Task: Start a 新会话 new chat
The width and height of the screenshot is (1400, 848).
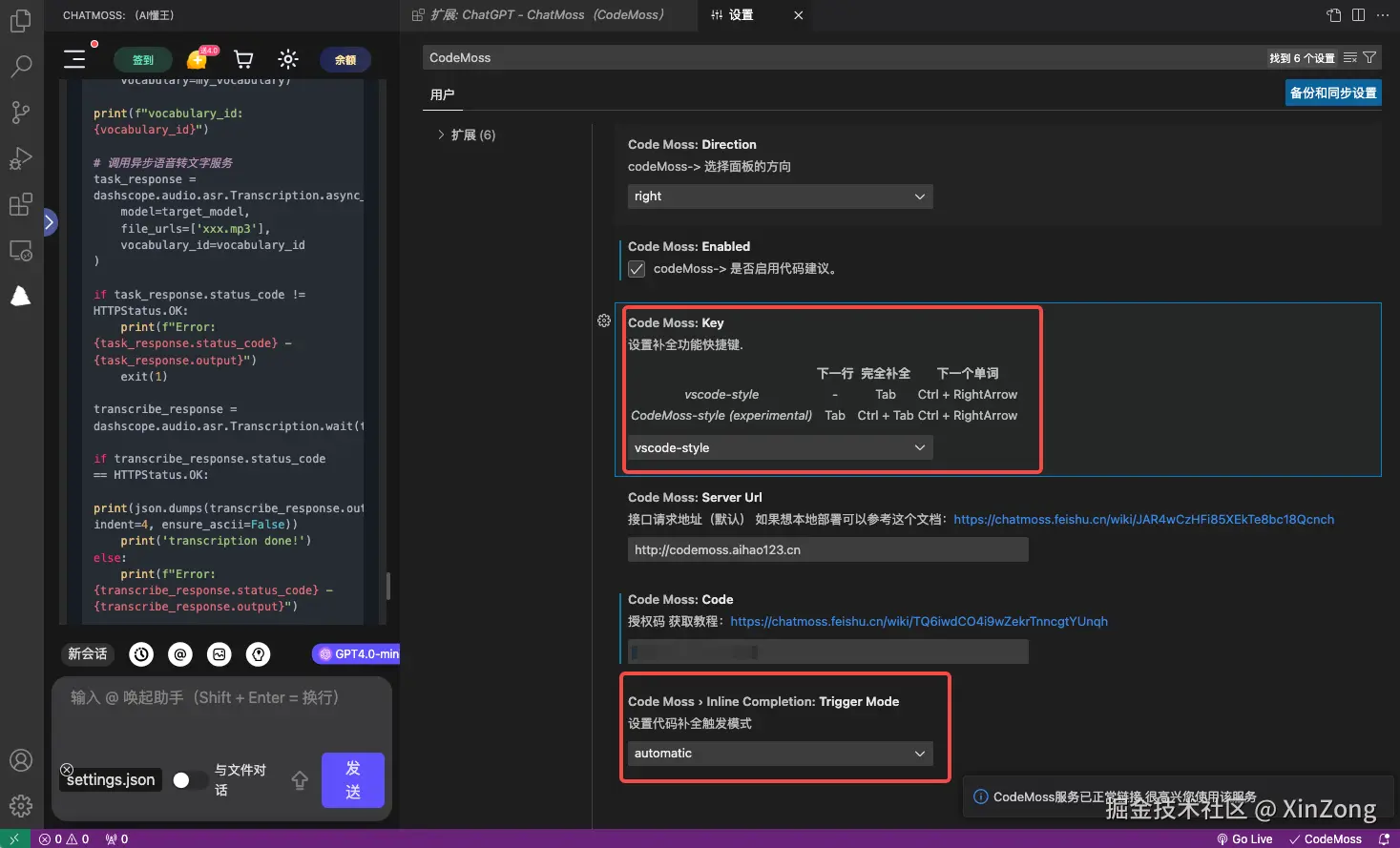Action: [88, 654]
